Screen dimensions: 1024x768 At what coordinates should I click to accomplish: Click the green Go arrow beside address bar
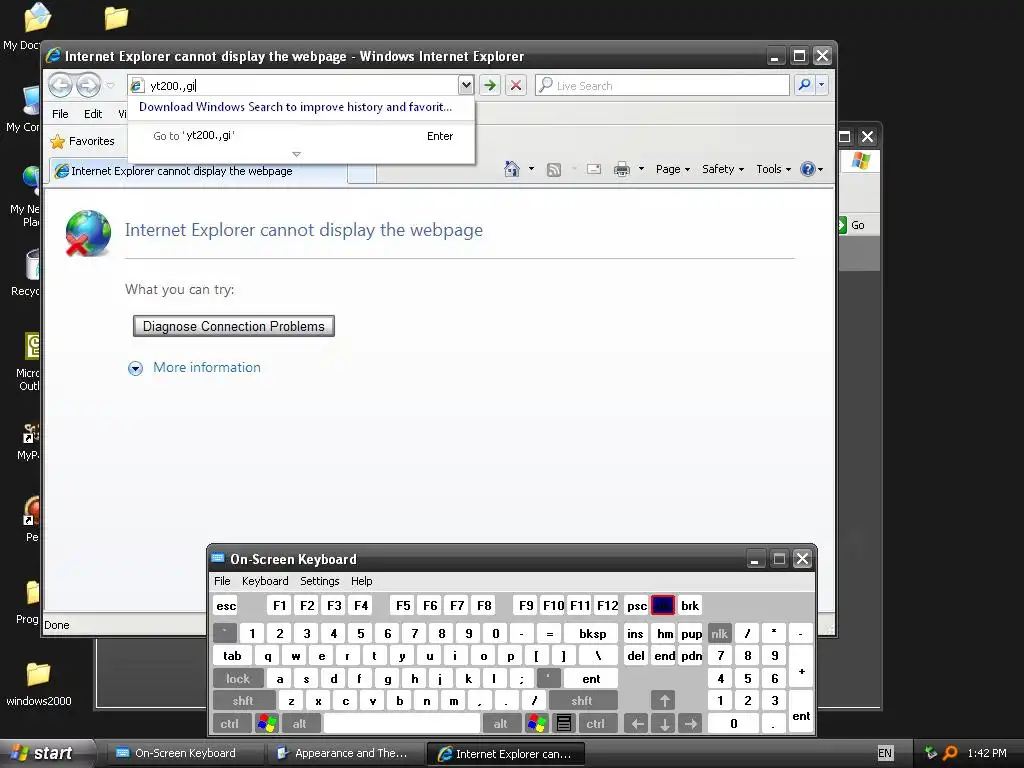490,85
